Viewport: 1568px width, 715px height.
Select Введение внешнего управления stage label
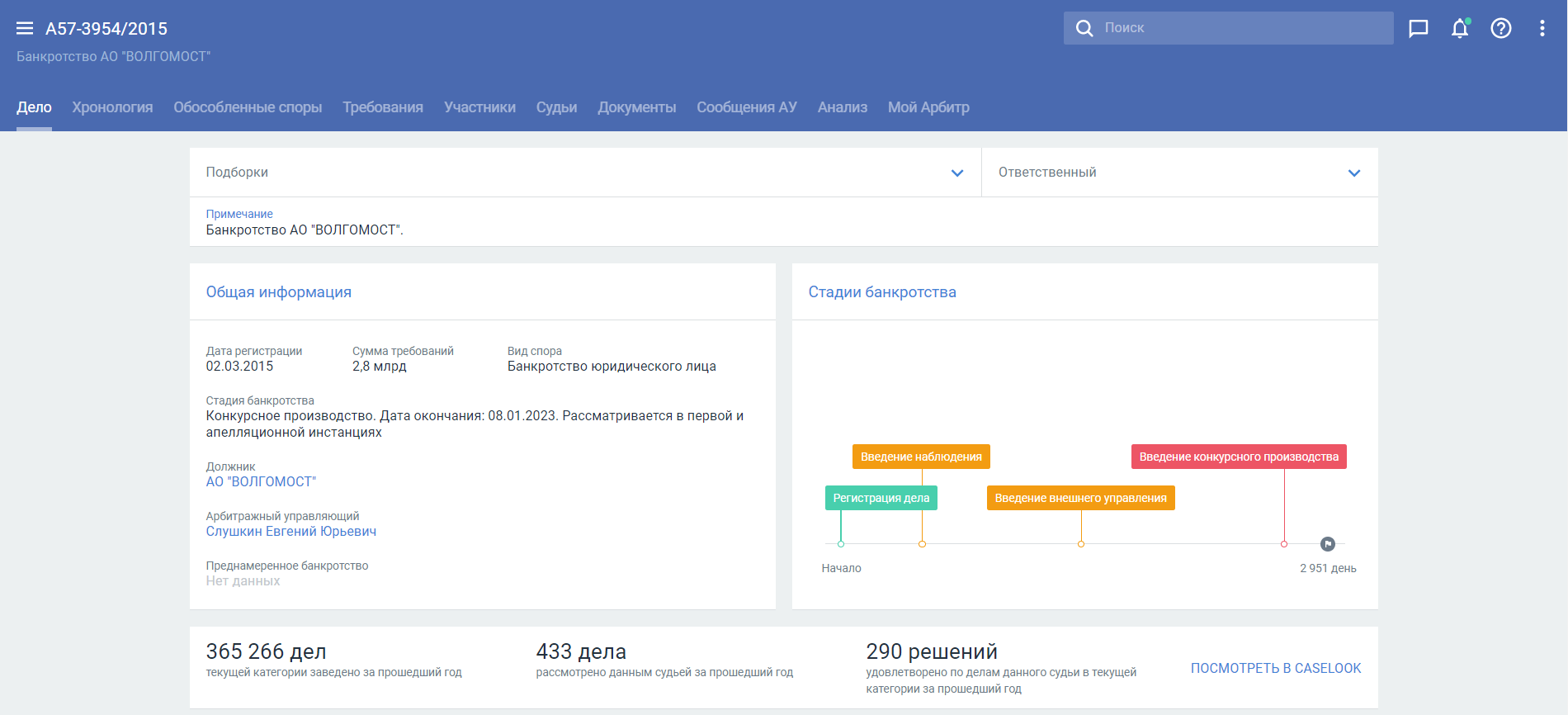click(1080, 498)
